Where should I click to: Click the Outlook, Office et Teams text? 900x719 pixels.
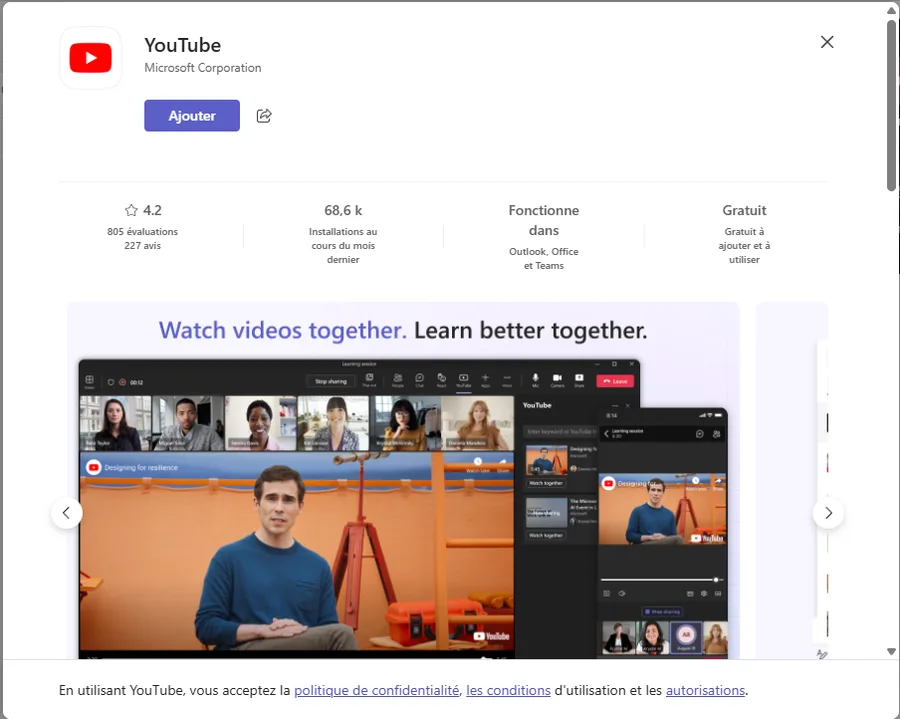point(544,258)
